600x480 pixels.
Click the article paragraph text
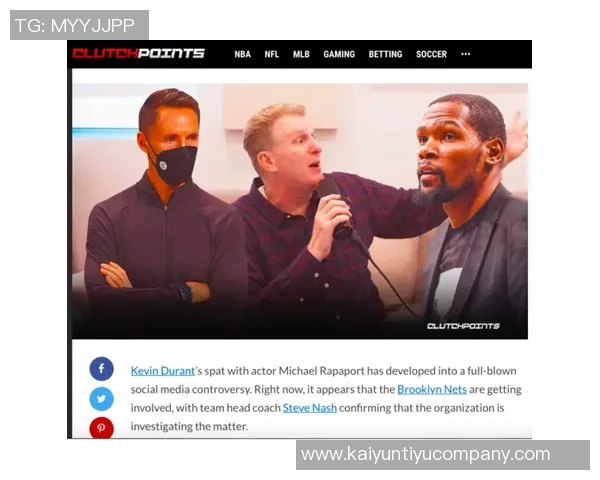[326, 398]
